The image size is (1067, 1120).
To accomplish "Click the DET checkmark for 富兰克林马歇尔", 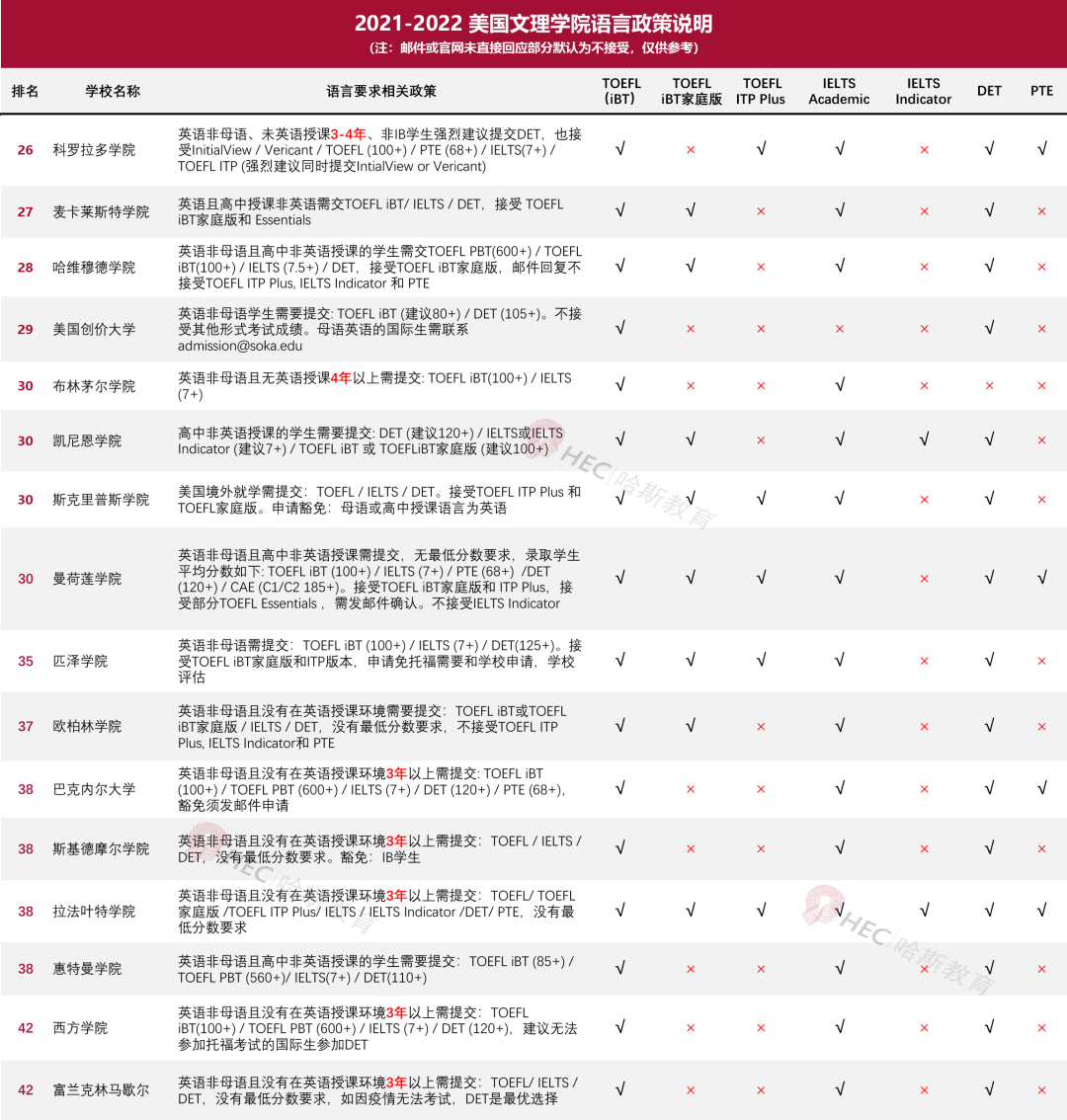I will point(989,1088).
